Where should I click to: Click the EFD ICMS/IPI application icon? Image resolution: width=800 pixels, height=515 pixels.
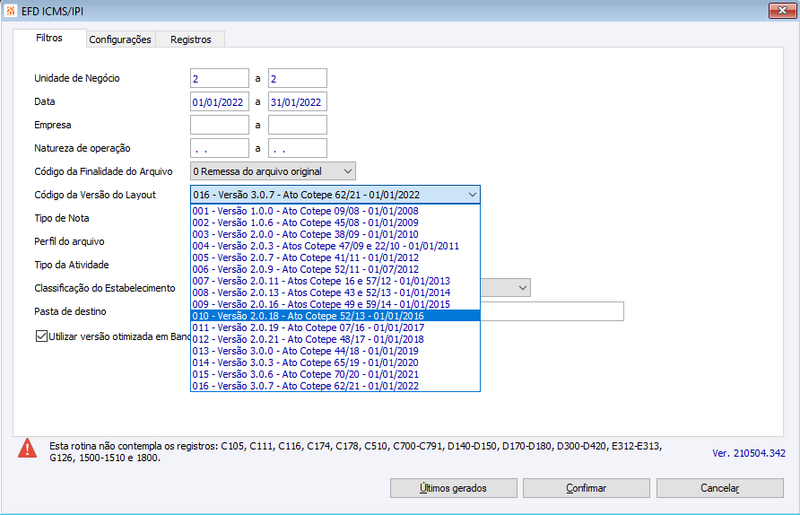11,11
